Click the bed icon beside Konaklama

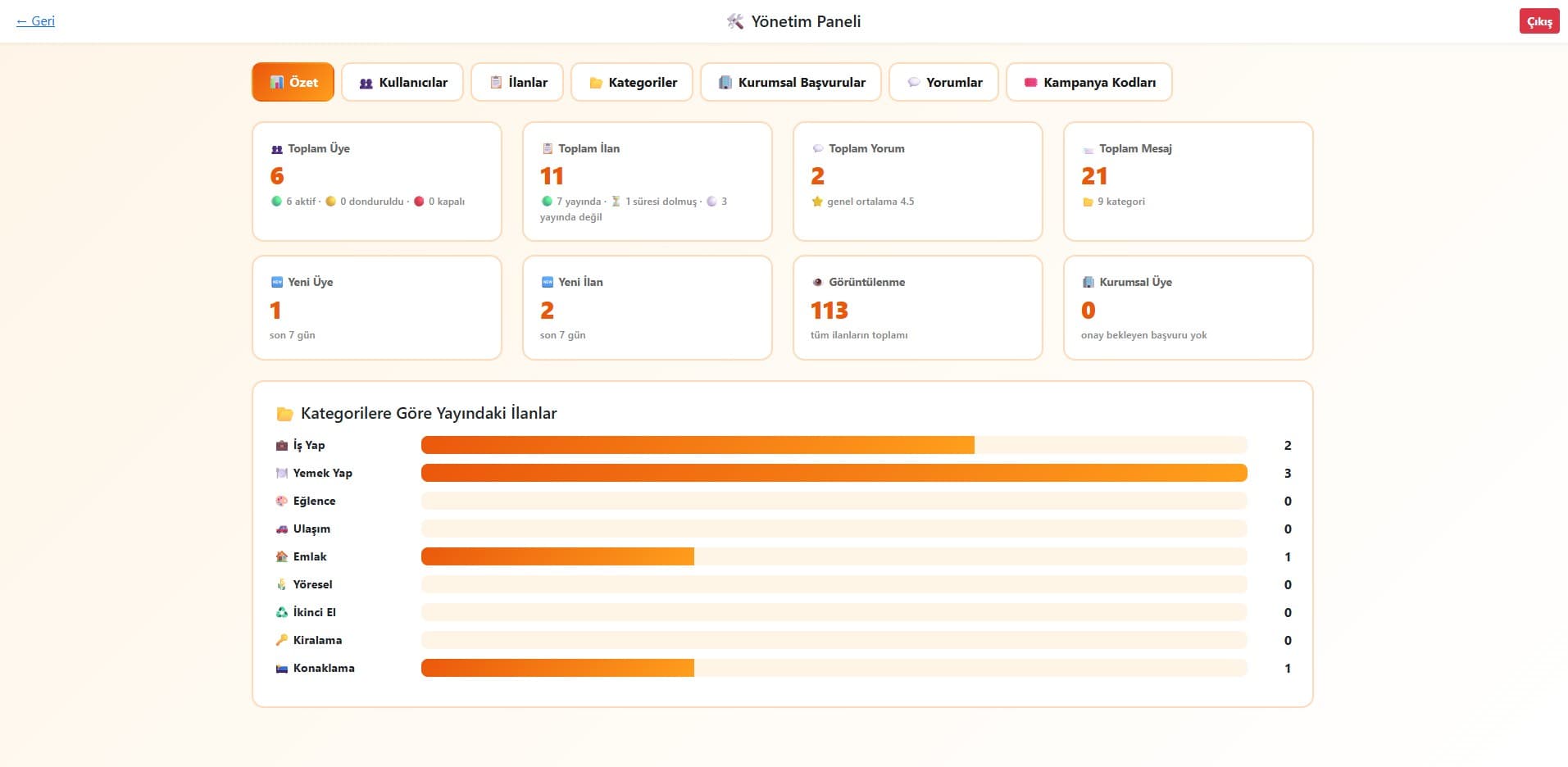[x=282, y=668]
